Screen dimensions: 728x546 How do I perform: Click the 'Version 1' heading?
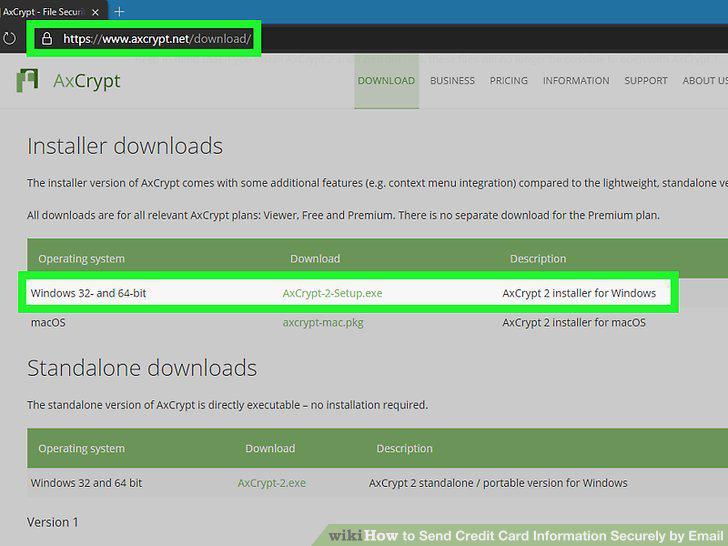pyautogui.click(x=52, y=522)
